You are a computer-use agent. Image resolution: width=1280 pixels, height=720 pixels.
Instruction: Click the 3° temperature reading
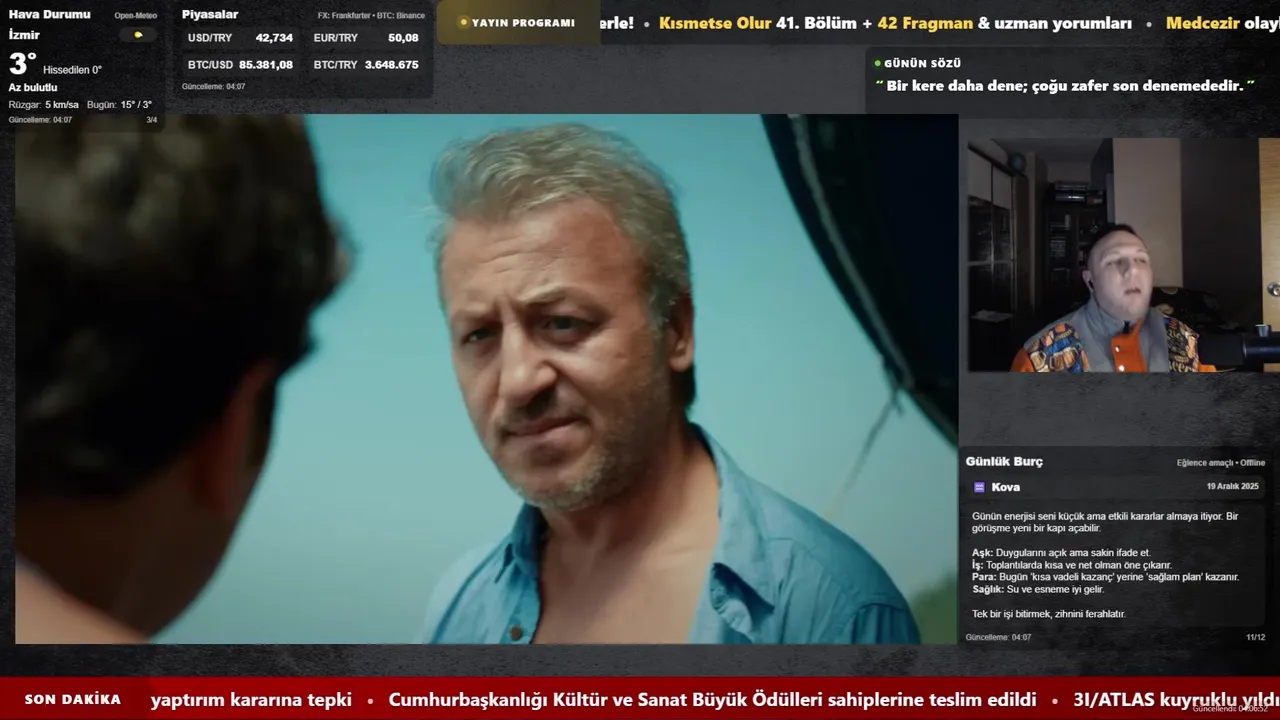pyautogui.click(x=22, y=65)
